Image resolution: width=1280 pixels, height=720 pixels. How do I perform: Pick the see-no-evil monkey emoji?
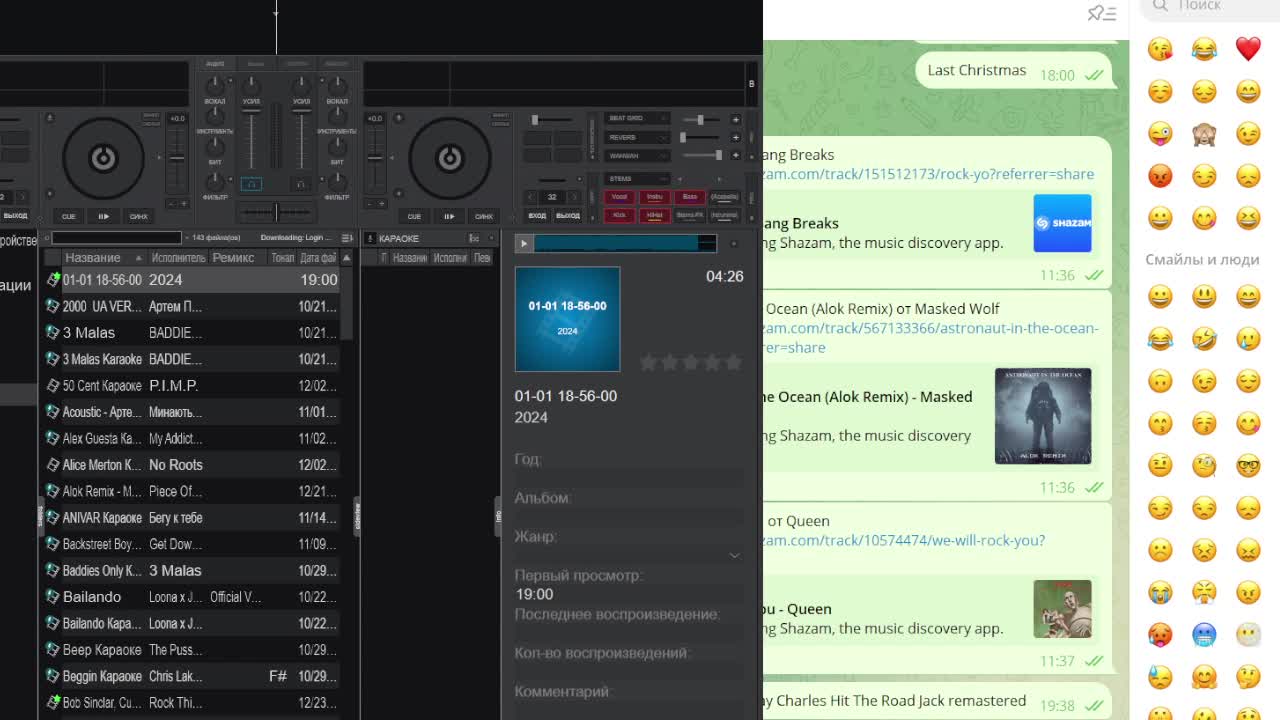(x=1204, y=134)
